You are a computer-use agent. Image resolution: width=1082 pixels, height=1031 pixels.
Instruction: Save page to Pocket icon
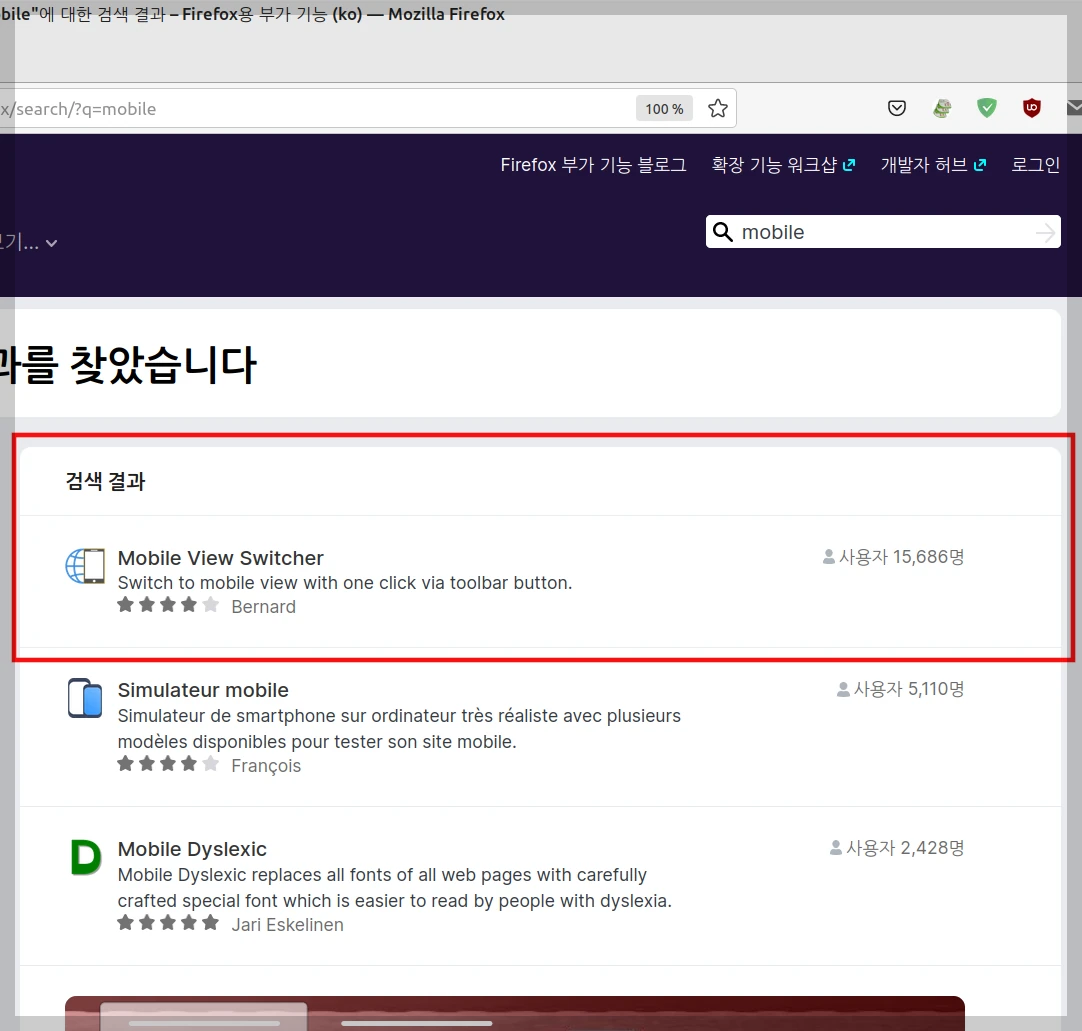pyautogui.click(x=896, y=108)
